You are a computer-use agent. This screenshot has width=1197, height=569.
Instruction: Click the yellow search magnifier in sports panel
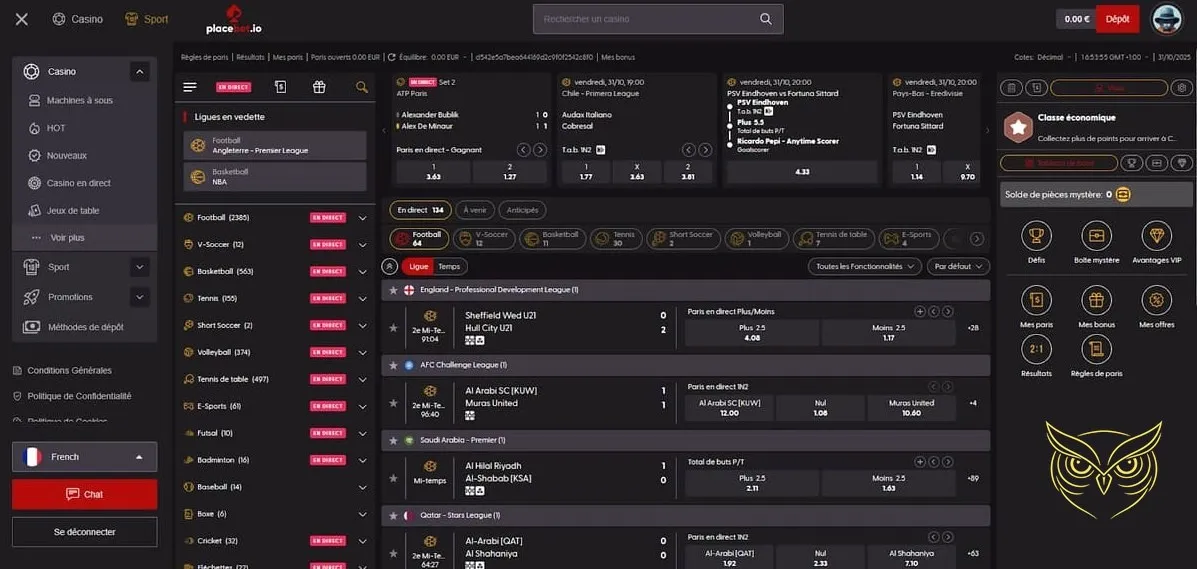pos(362,87)
